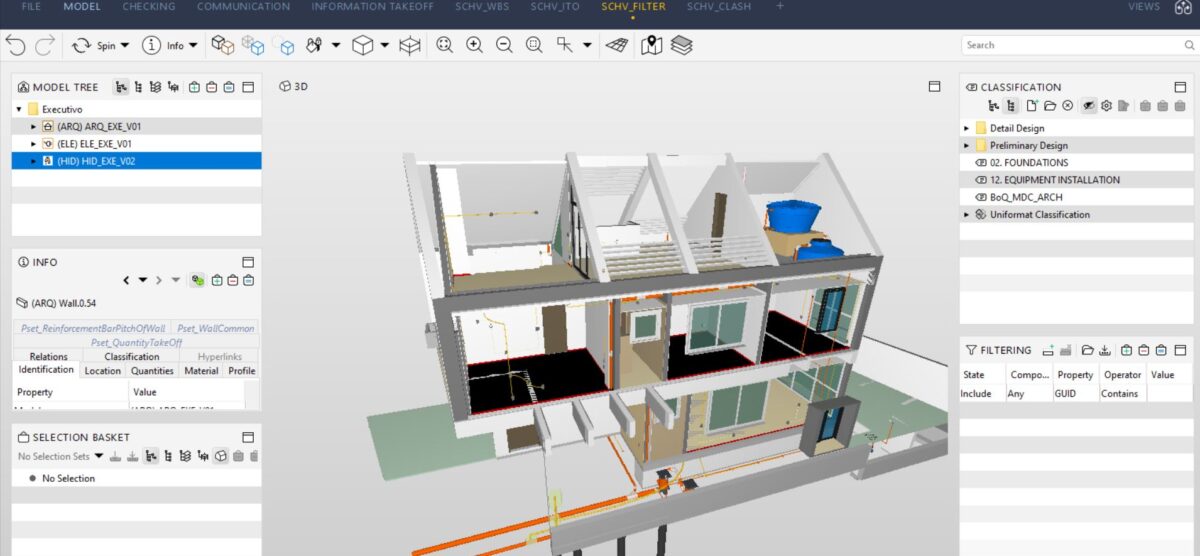Toggle the containment hierarchy view in Model Tree
This screenshot has height=556, width=1200.
(121, 87)
